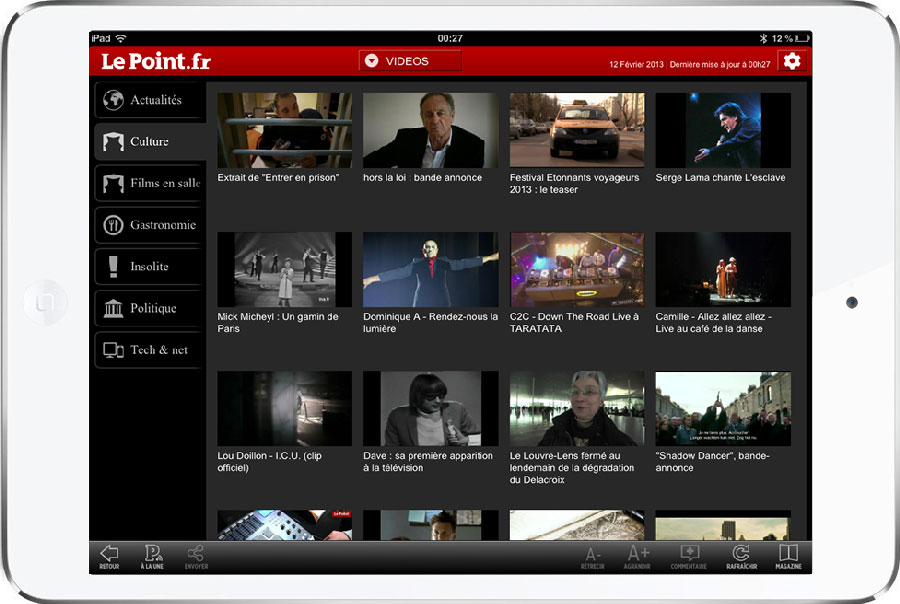This screenshot has width=900, height=604.
Task: Click title 'Dave : sa première apparition à la télévision'
Action: [x=428, y=462]
